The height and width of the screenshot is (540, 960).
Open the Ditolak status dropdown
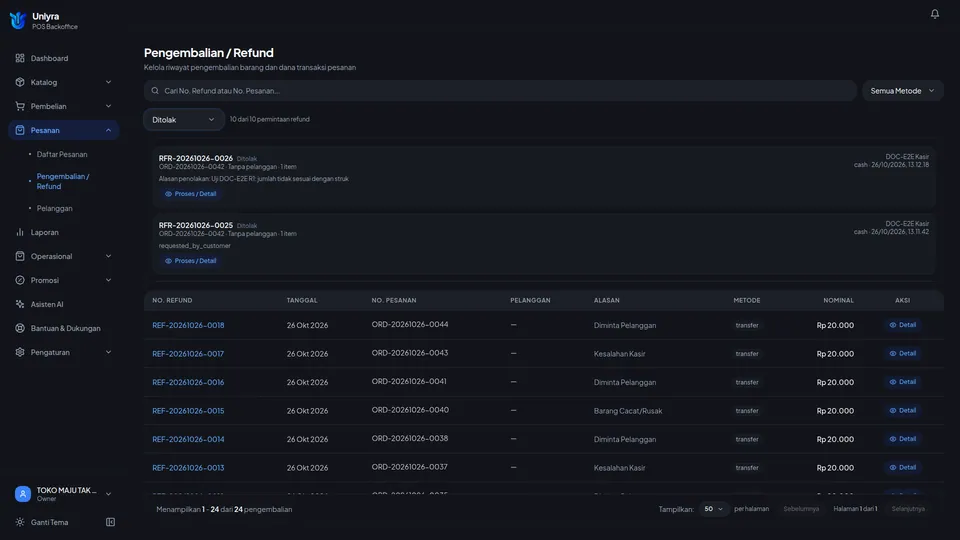pos(184,119)
